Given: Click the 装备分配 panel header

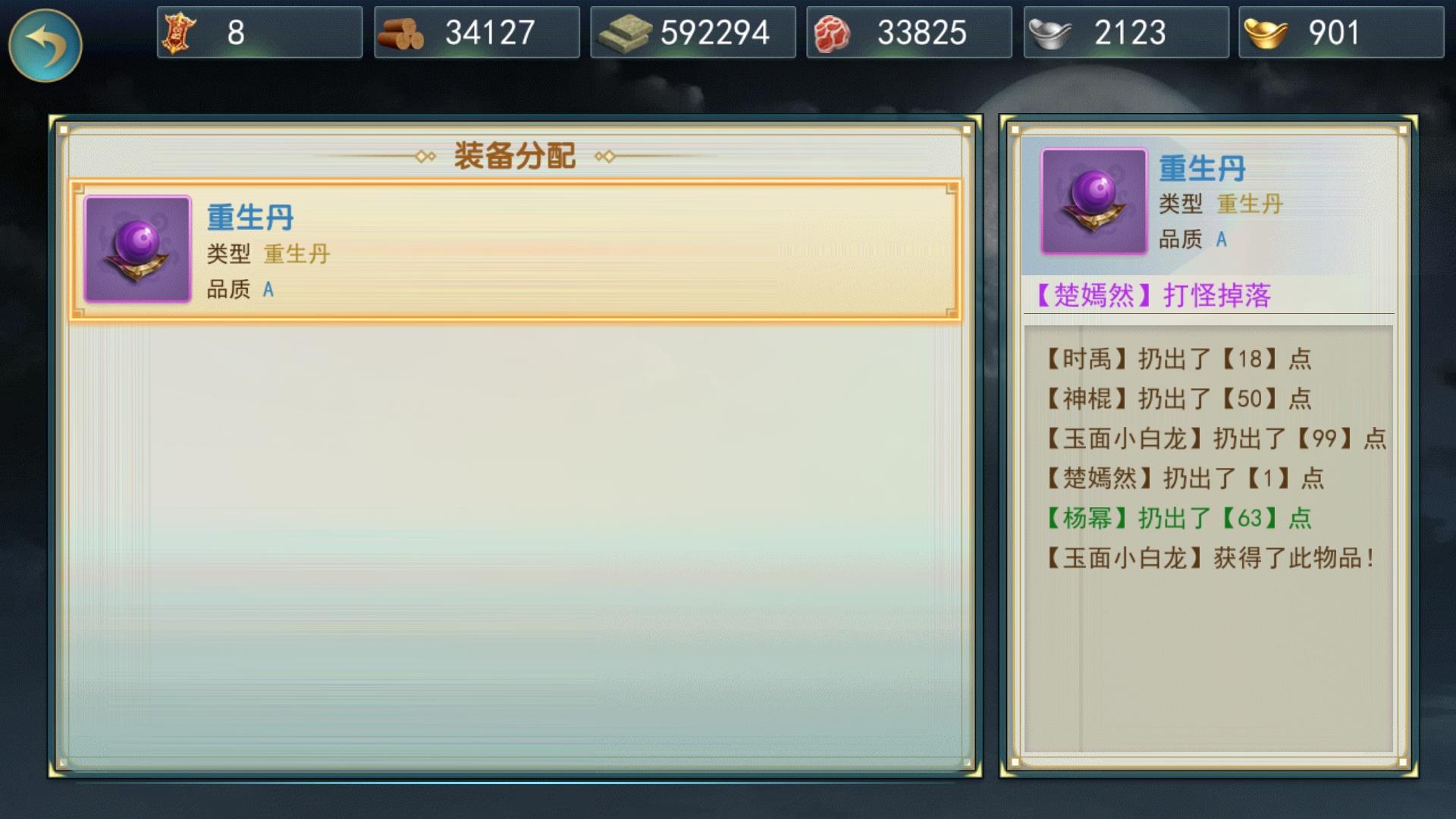Looking at the screenshot, I should point(515,156).
